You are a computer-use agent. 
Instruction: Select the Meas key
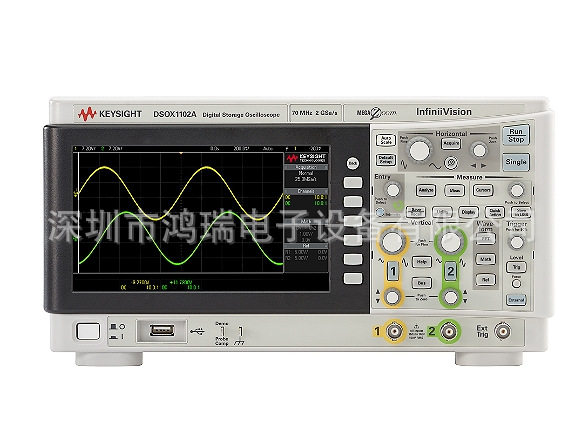(x=454, y=191)
